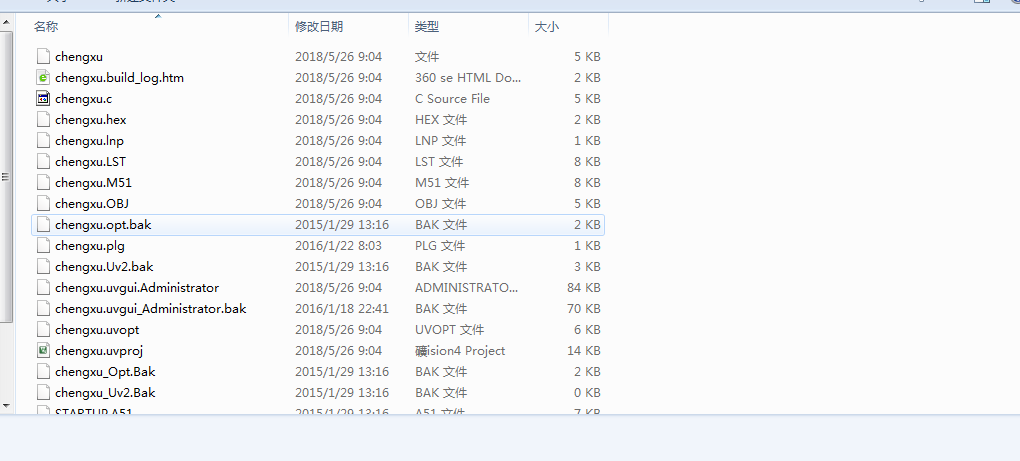
Task: Click the chengxu.plg file icon
Action: [x=43, y=246]
